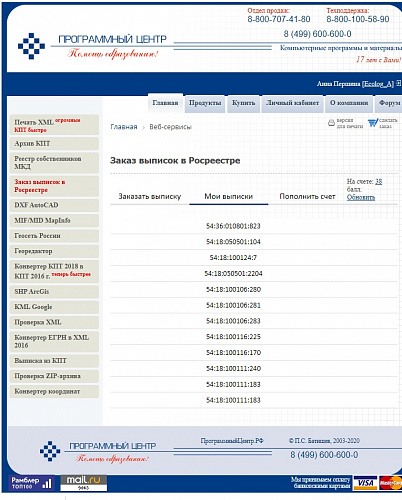This screenshot has height=500, width=402.
Task: Click the Ecolog_A username link
Action: tap(378, 84)
